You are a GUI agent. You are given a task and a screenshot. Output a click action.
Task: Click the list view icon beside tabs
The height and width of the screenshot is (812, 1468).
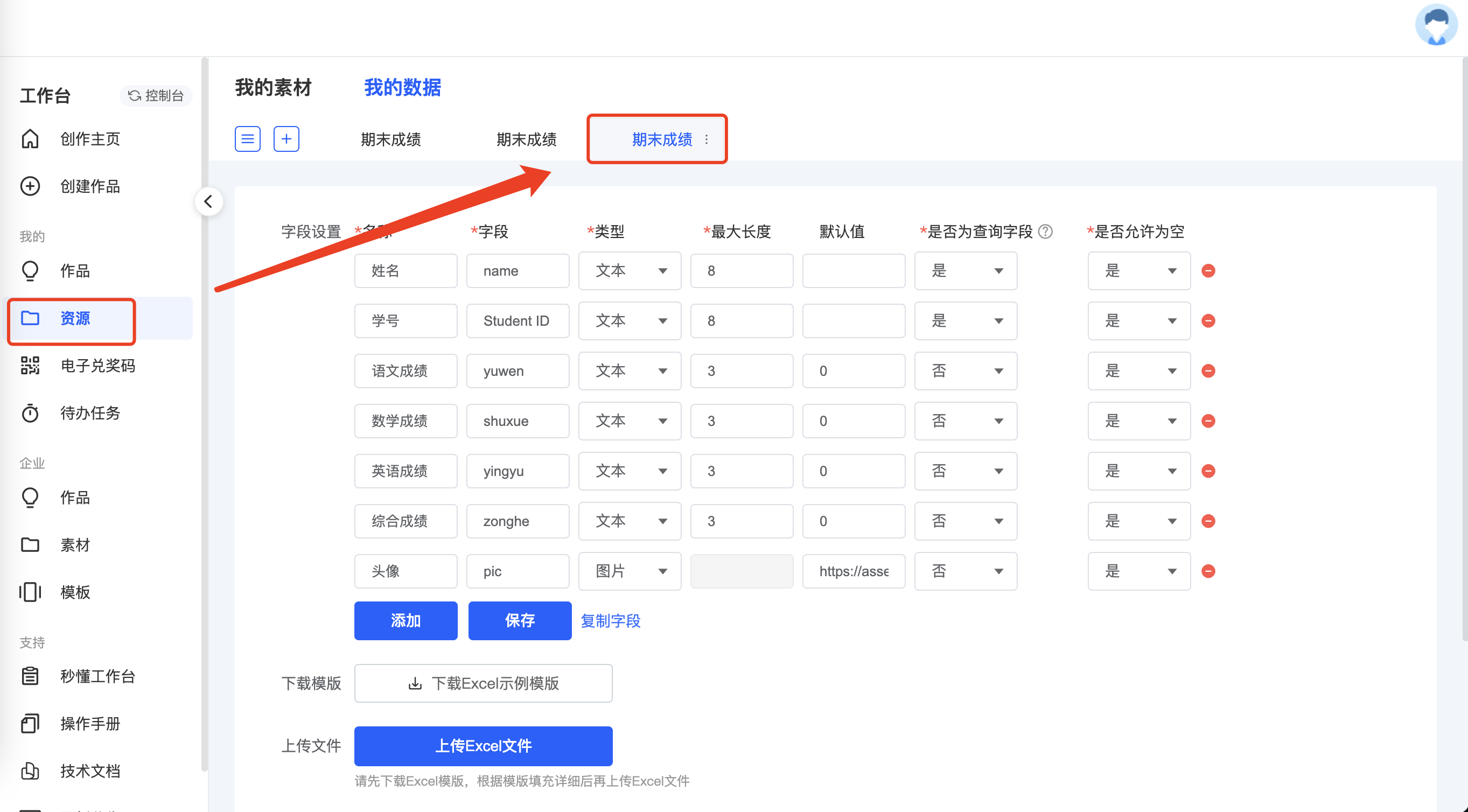click(247, 139)
